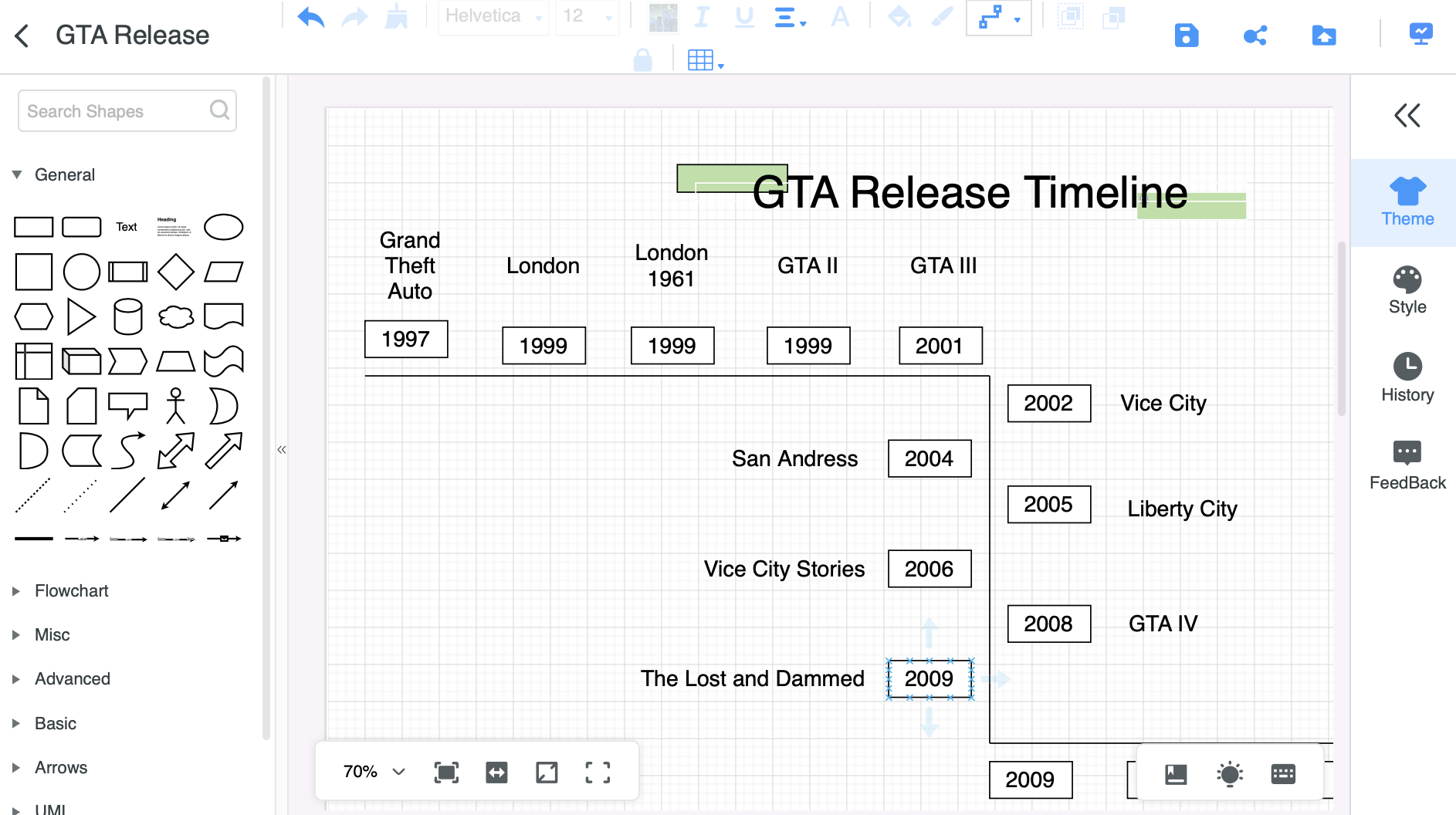
Task: Collapse the right side panel
Action: 1407,116
